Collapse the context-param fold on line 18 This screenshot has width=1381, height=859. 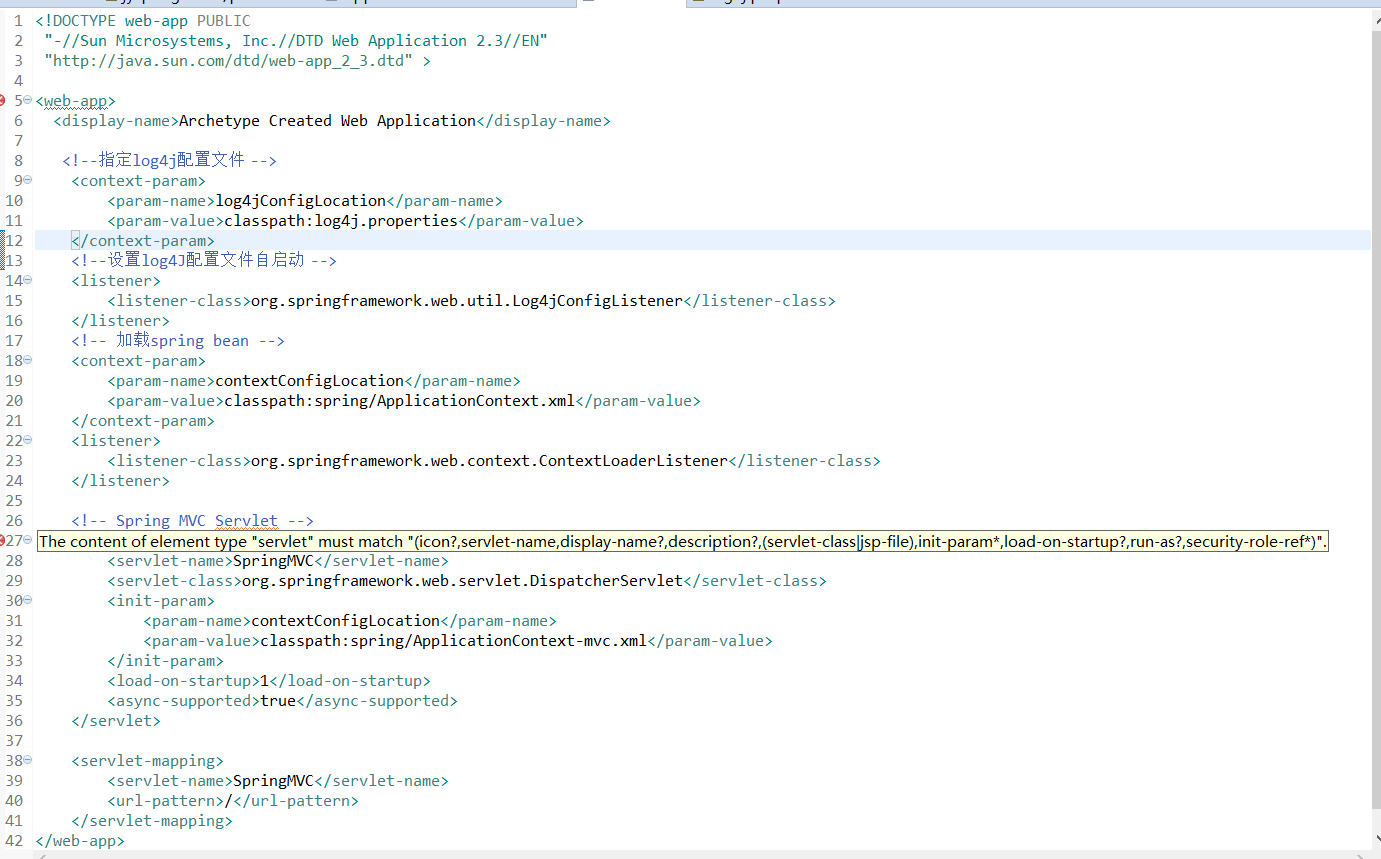(x=27, y=360)
